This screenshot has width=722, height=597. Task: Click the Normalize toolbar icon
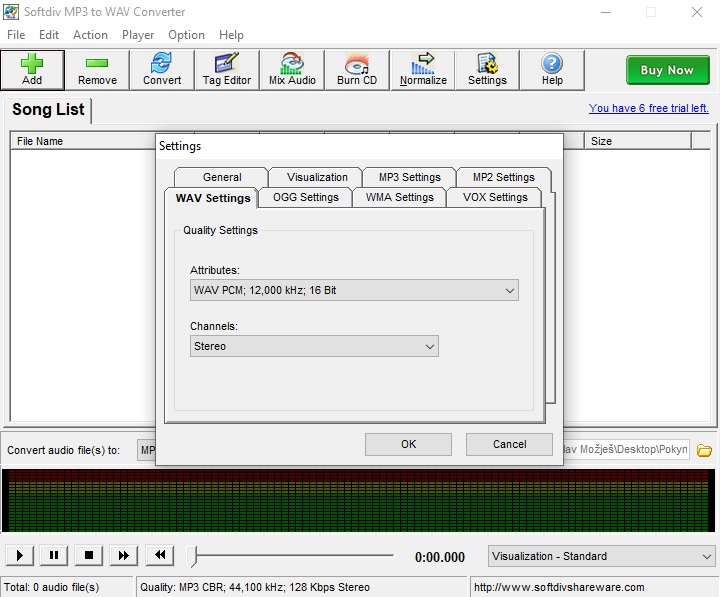(x=423, y=70)
